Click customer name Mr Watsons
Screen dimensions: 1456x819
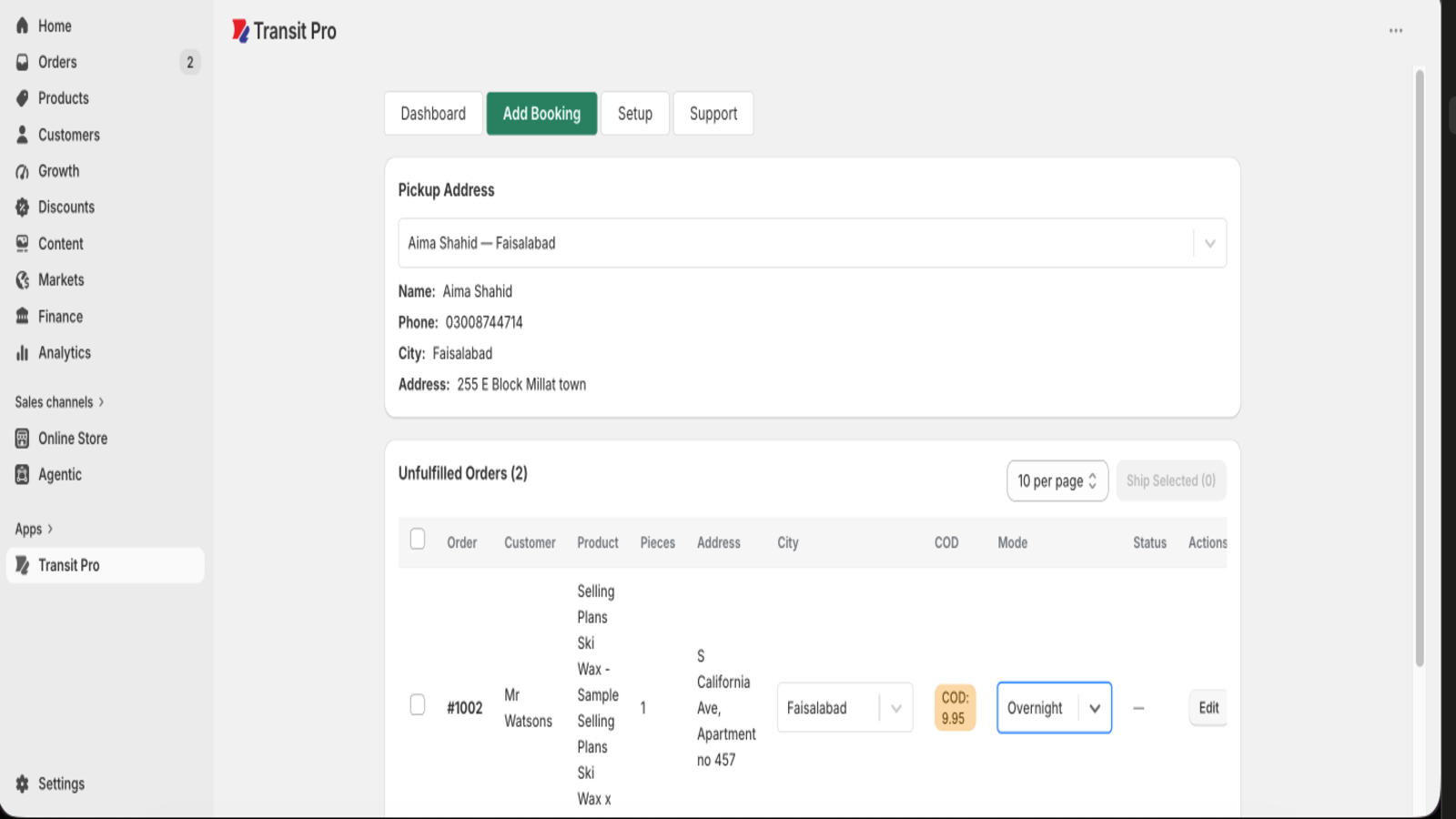coord(528,708)
